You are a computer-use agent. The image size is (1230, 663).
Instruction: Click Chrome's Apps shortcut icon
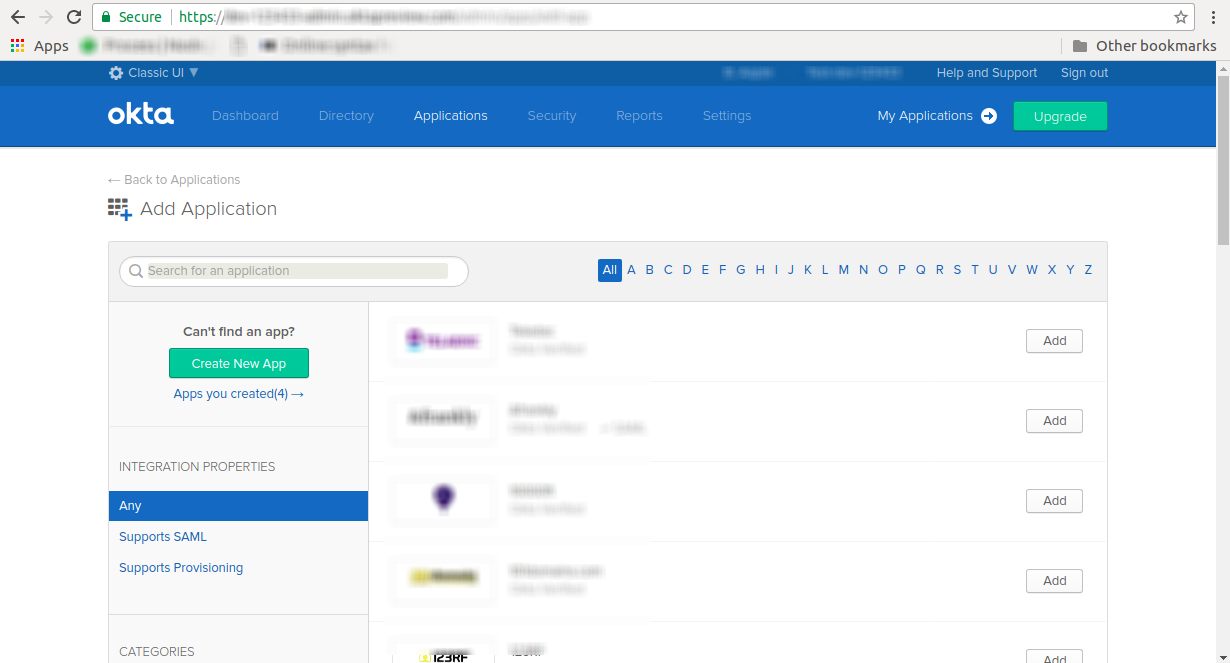click(17, 45)
